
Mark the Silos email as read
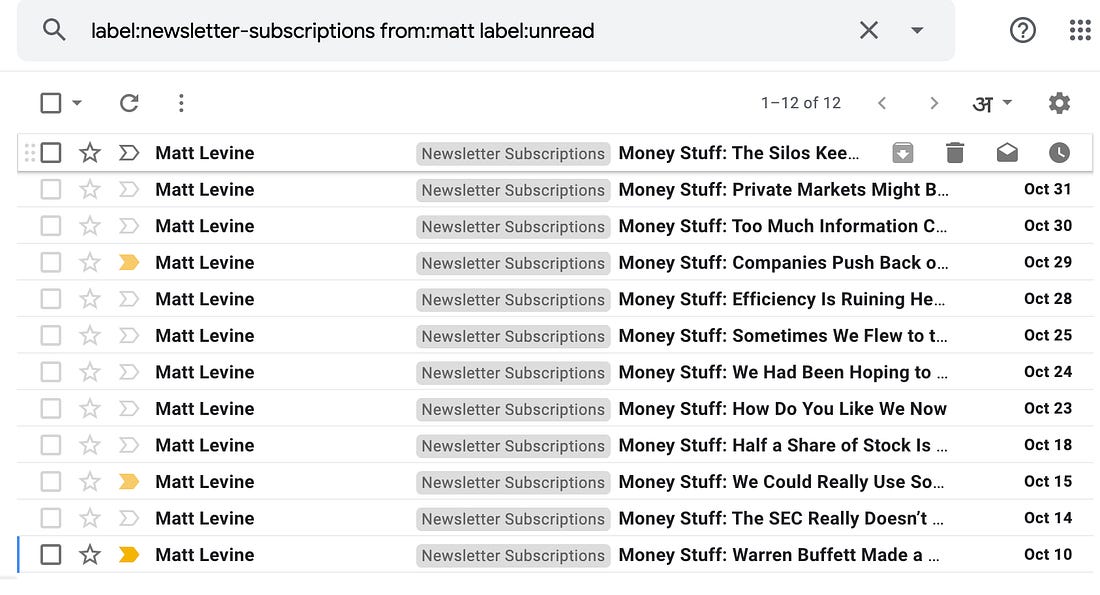coord(1007,152)
